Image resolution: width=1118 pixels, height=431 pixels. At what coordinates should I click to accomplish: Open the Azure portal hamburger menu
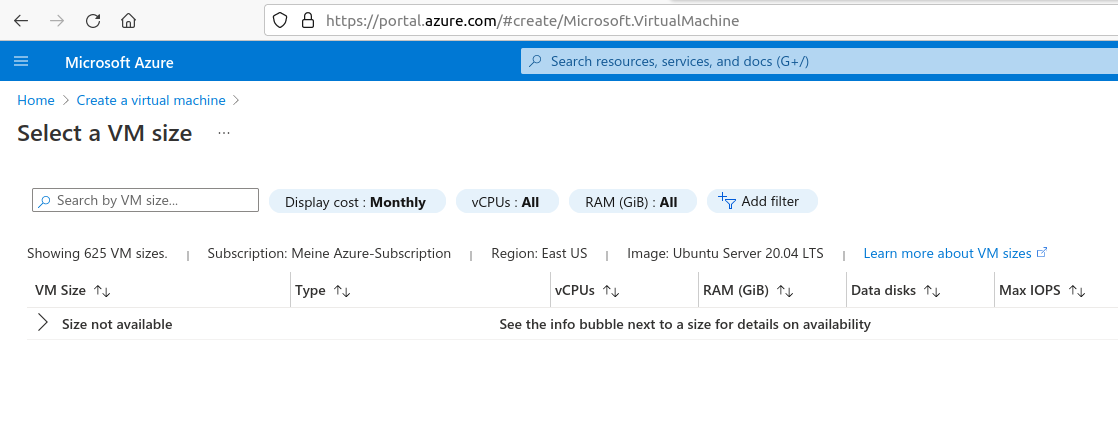coord(21,61)
